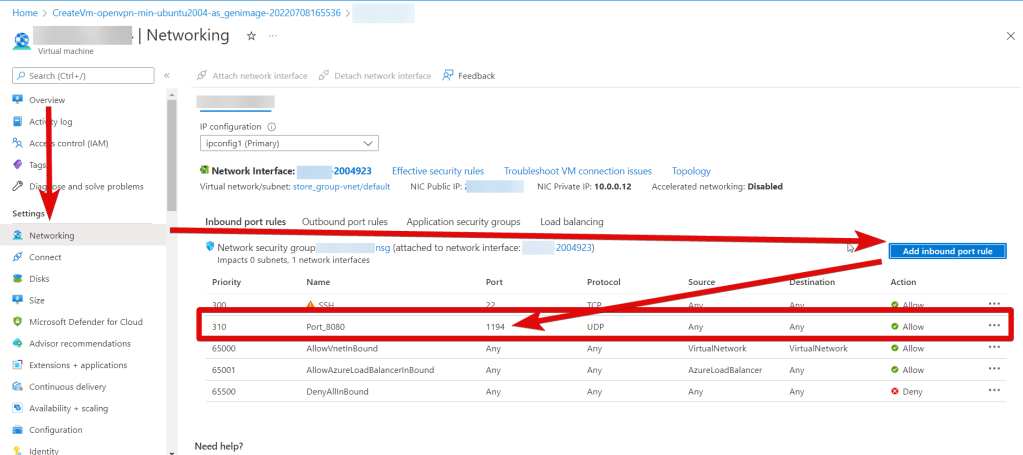This screenshot has width=1023, height=455.
Task: Open the network interface name link
Action: 334,171
